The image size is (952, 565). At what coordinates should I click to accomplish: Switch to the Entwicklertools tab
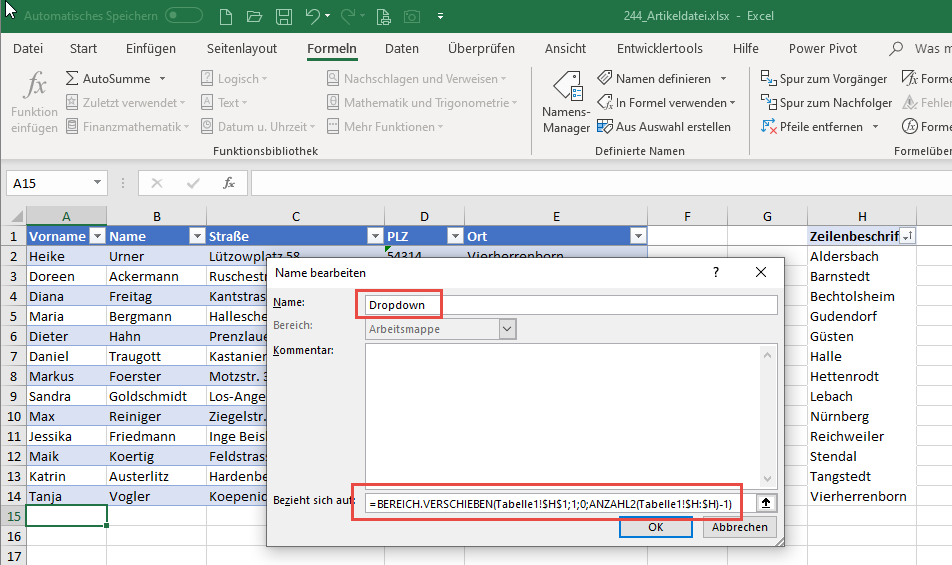[x=659, y=49]
